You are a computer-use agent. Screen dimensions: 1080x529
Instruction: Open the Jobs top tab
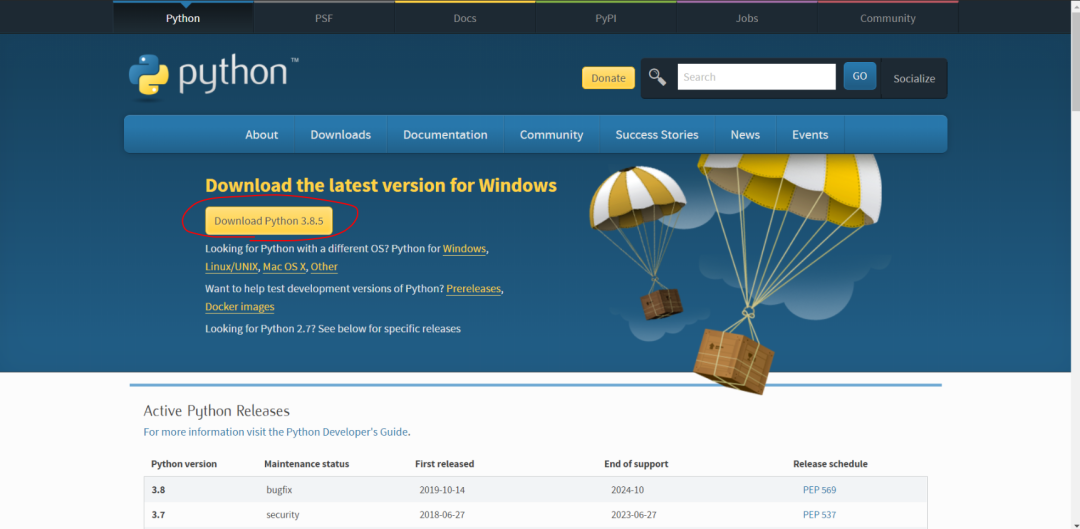pos(747,18)
